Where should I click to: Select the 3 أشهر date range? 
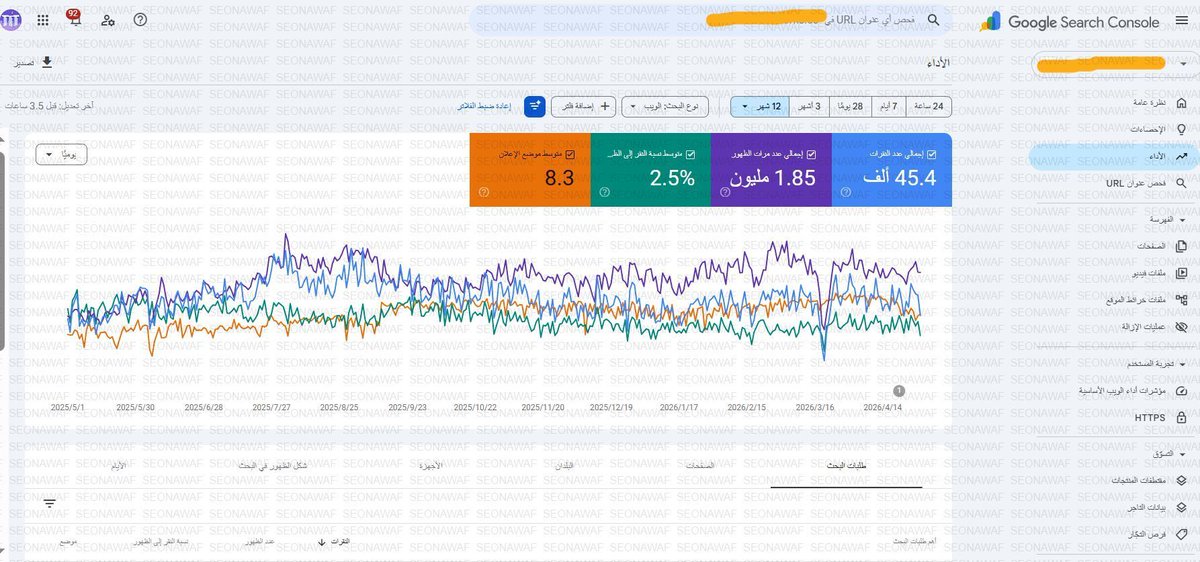[809, 106]
